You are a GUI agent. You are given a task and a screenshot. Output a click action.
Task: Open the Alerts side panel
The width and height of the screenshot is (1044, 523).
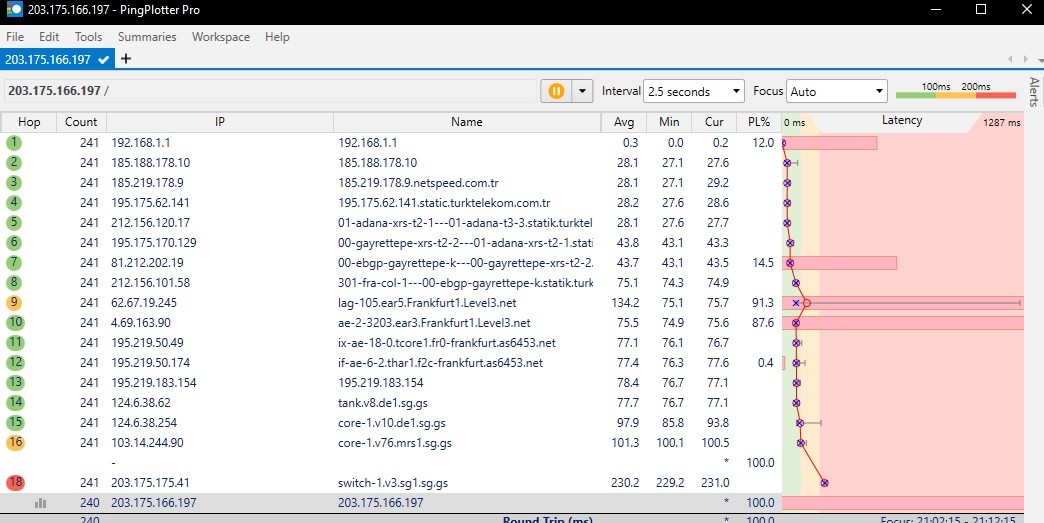[x=1034, y=92]
